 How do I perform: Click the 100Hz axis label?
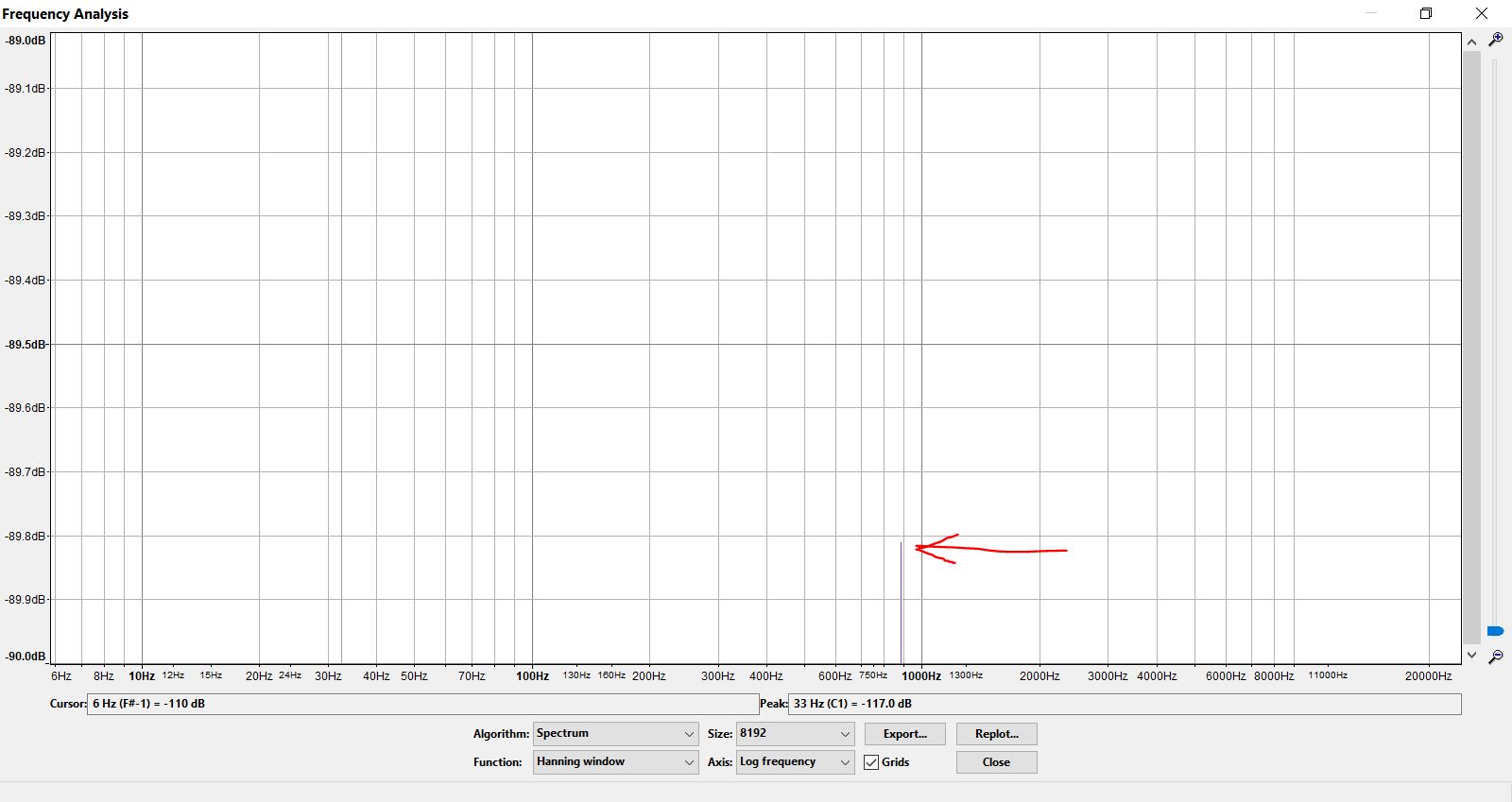[532, 676]
